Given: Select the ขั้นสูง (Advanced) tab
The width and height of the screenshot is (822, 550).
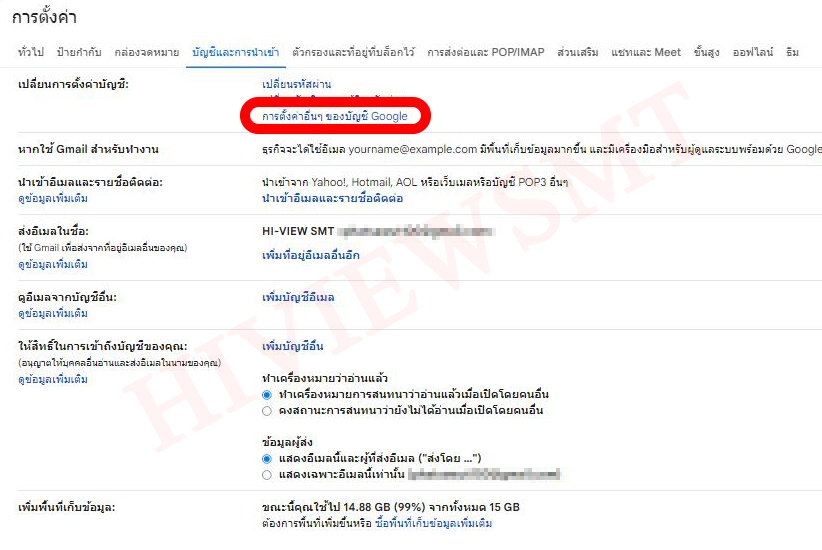Looking at the screenshot, I should click(x=706, y=52).
